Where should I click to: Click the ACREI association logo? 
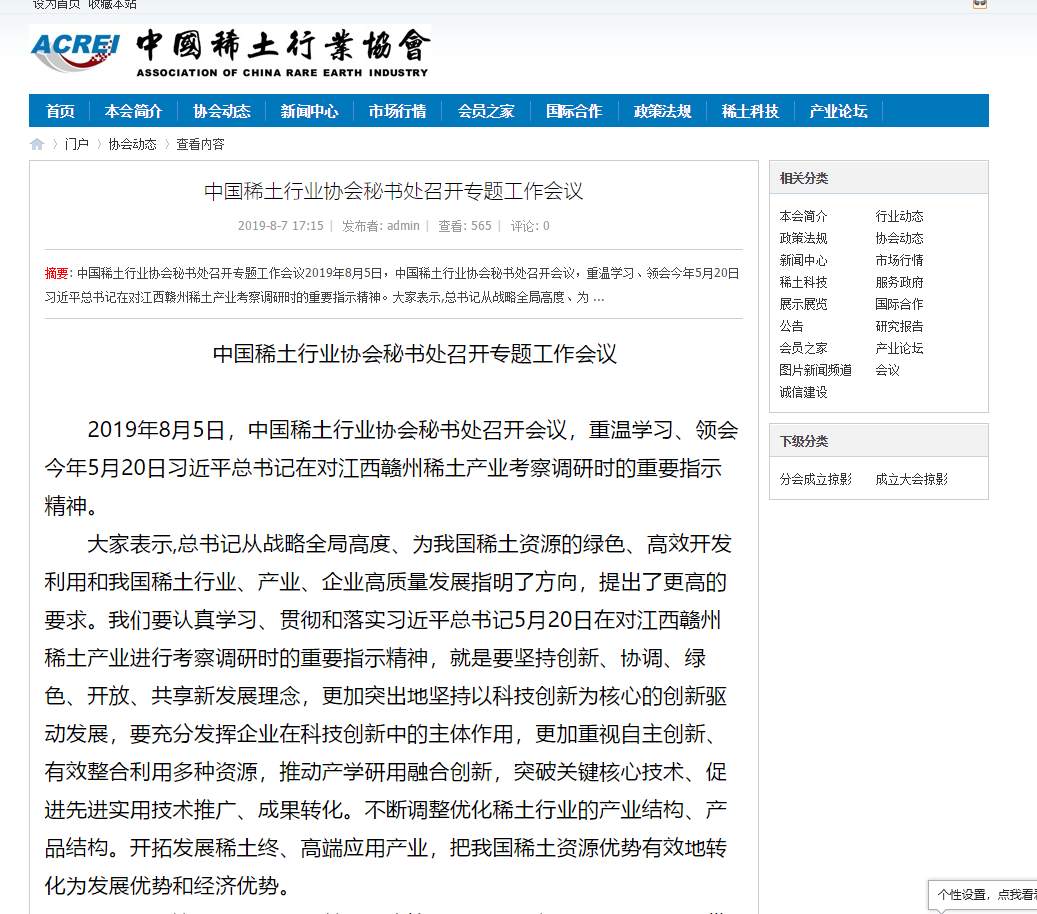click(x=231, y=52)
